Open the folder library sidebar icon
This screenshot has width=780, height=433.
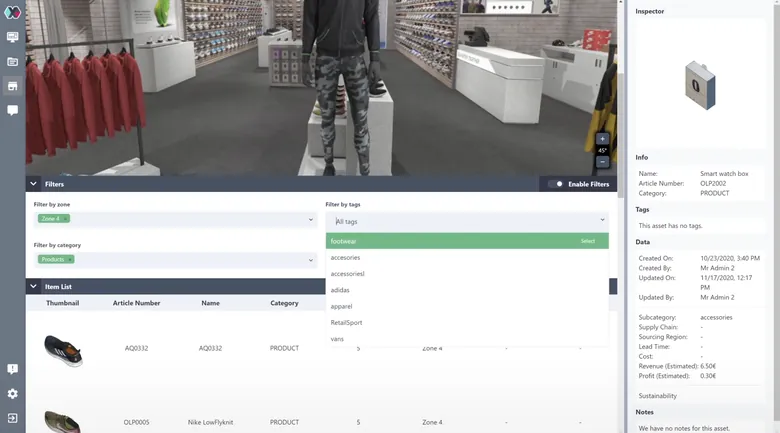coord(12,62)
